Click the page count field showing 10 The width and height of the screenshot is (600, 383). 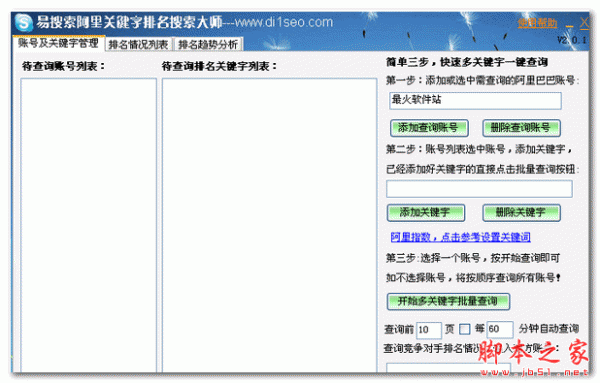point(429,330)
